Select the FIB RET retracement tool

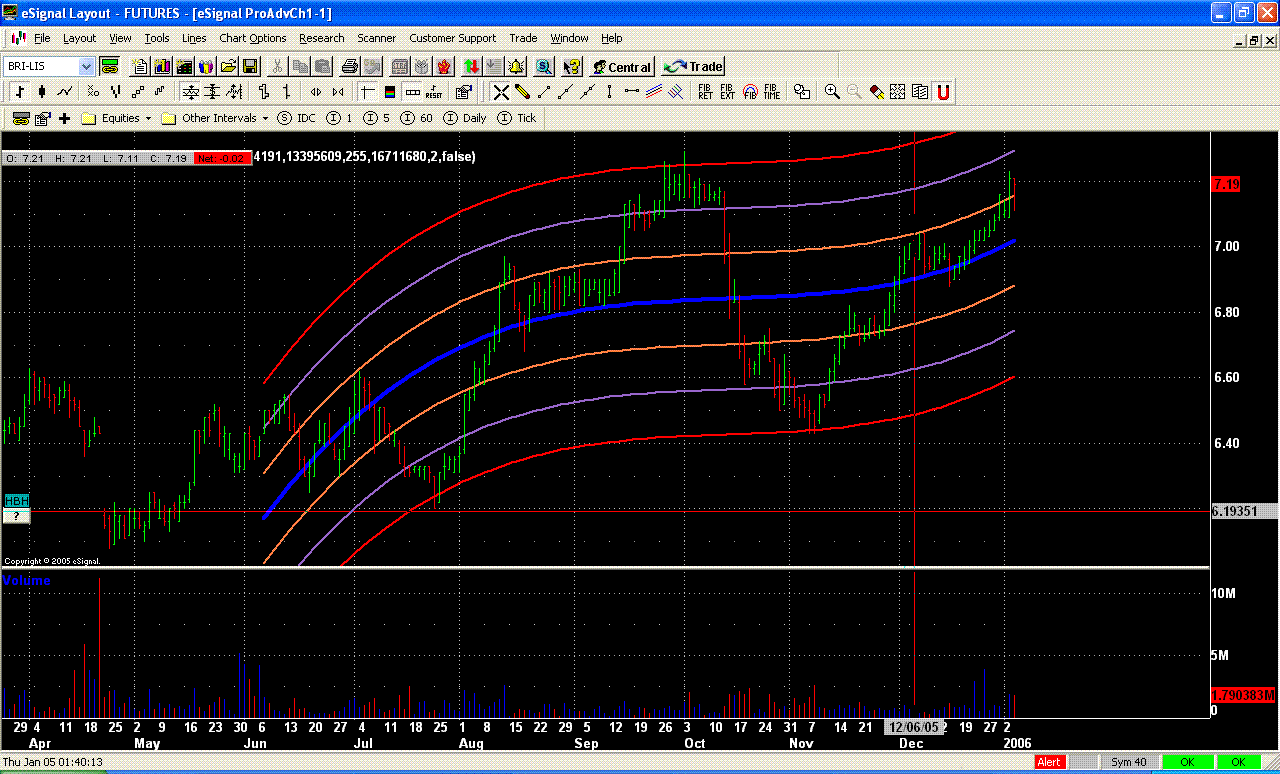coord(705,92)
